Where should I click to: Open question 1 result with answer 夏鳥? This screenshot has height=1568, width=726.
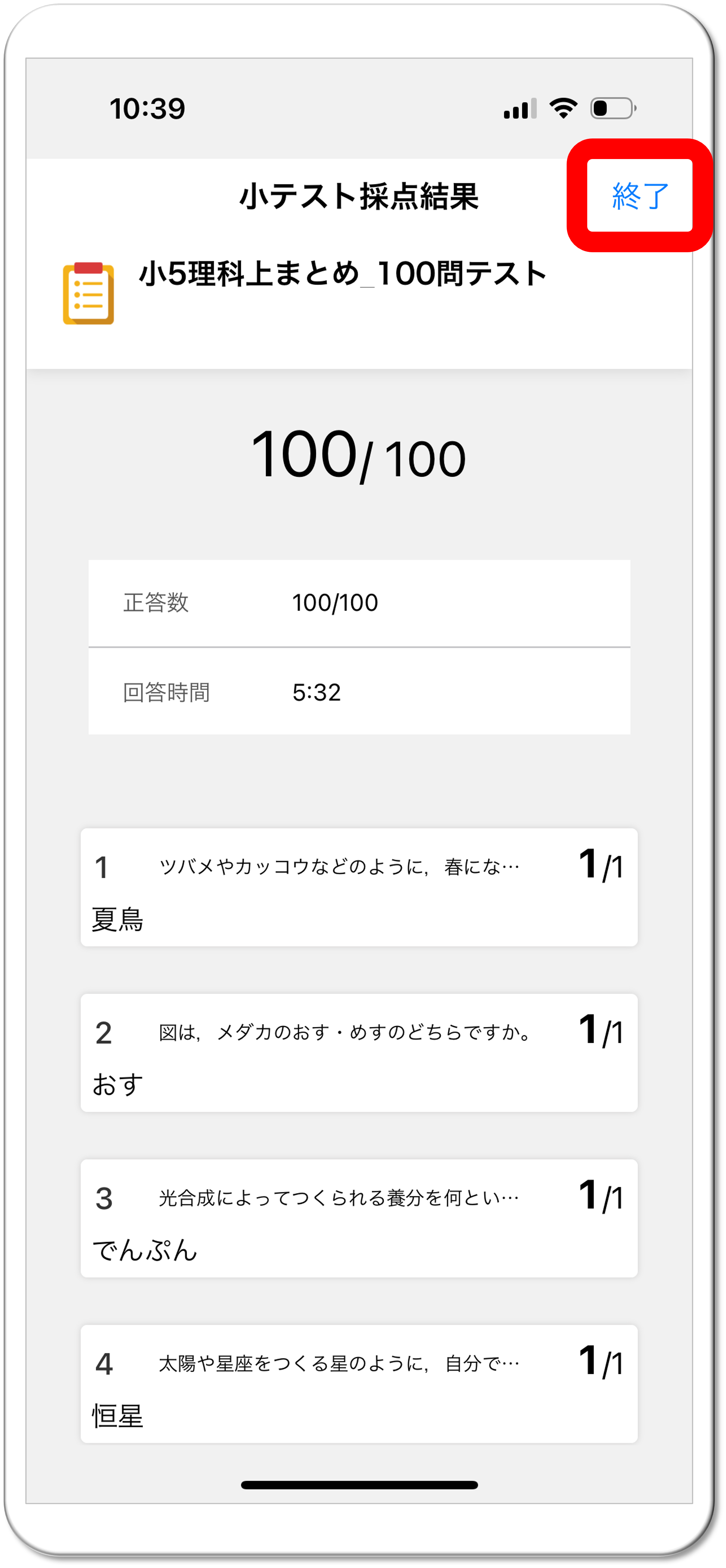[x=359, y=887]
